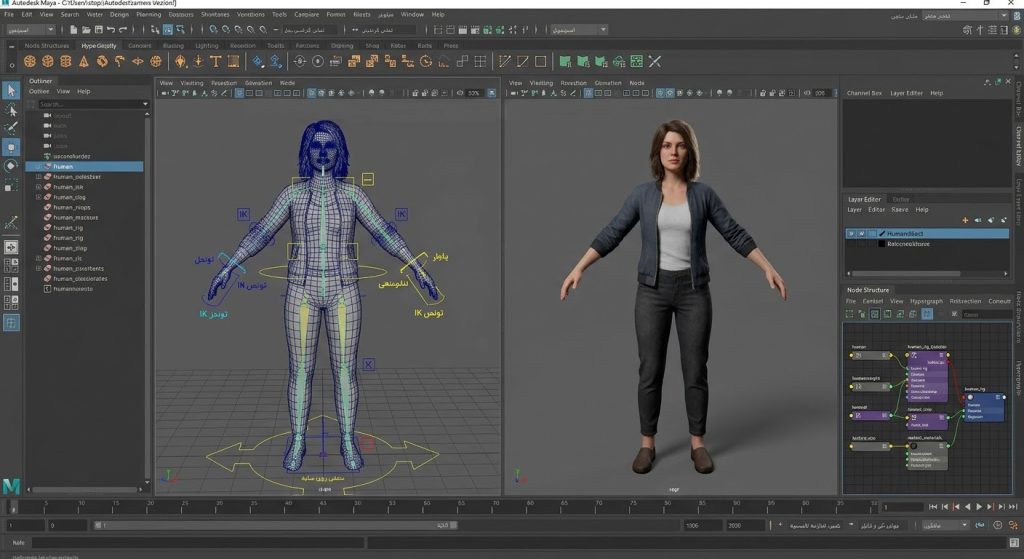Select the paint brush tool in left toolbox
This screenshot has height=559, width=1024.
click(11, 127)
